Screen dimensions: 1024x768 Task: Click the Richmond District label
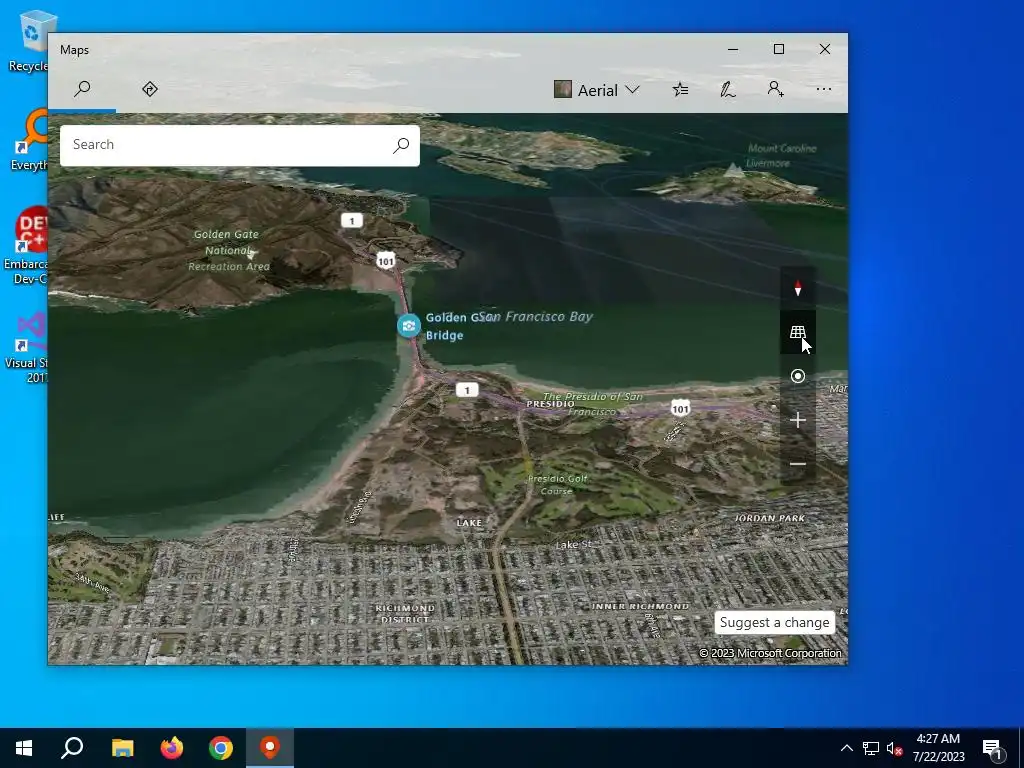click(x=405, y=613)
